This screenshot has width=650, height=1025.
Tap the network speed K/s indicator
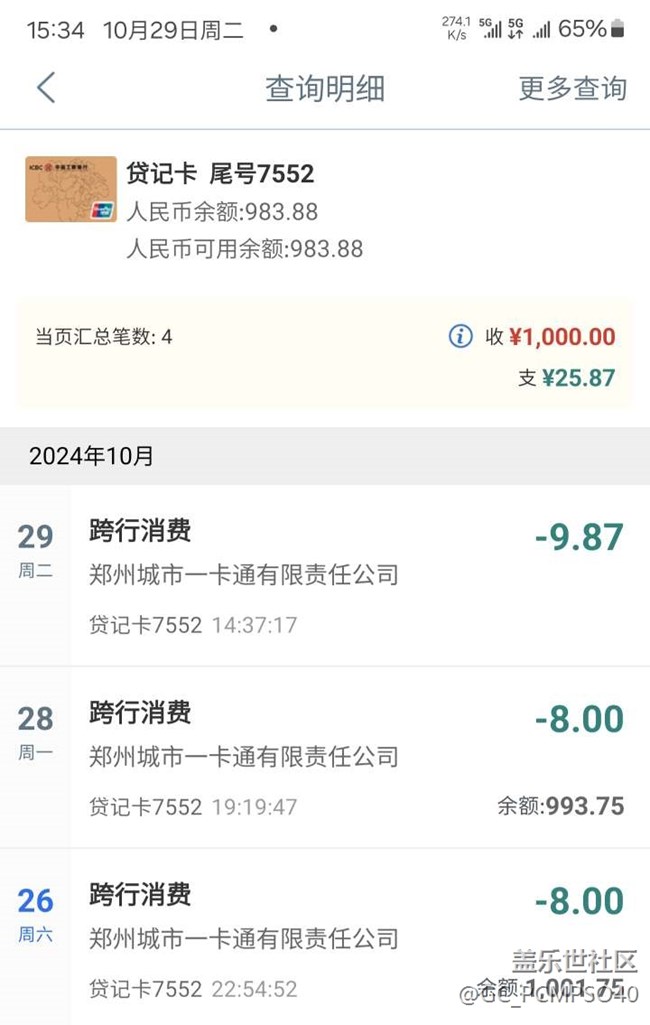click(456, 28)
